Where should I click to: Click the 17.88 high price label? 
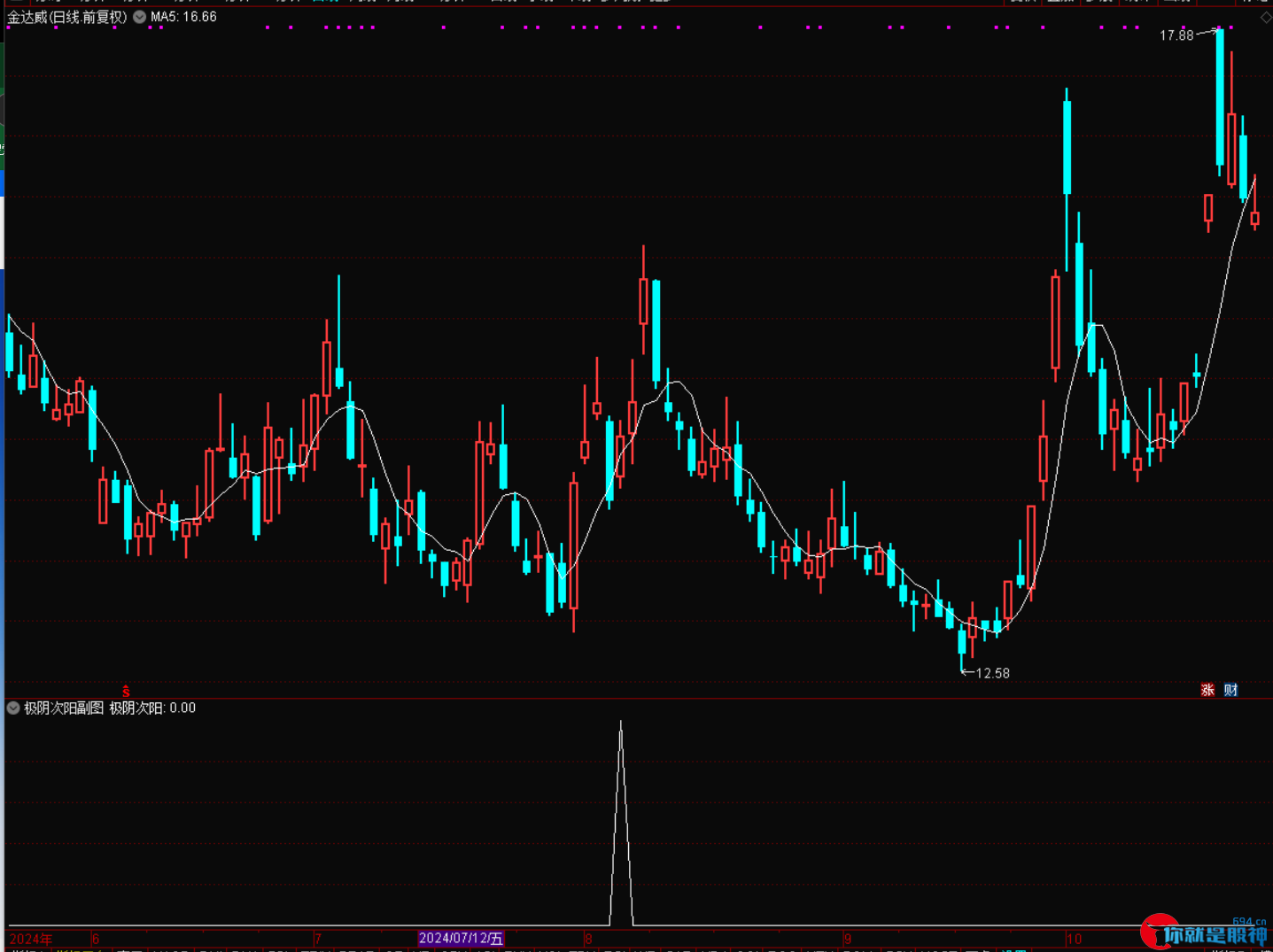(x=1176, y=35)
